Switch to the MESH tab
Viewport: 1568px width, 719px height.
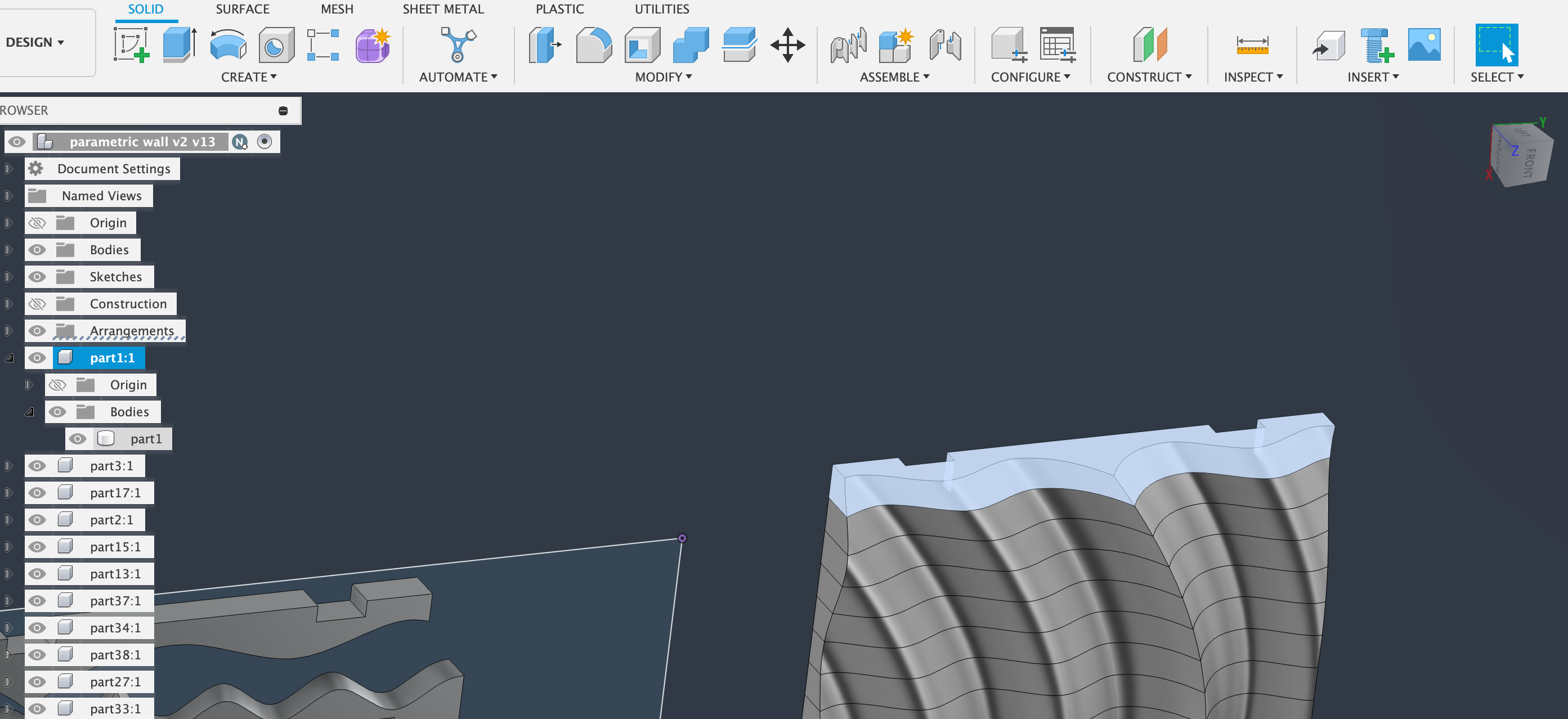click(337, 9)
